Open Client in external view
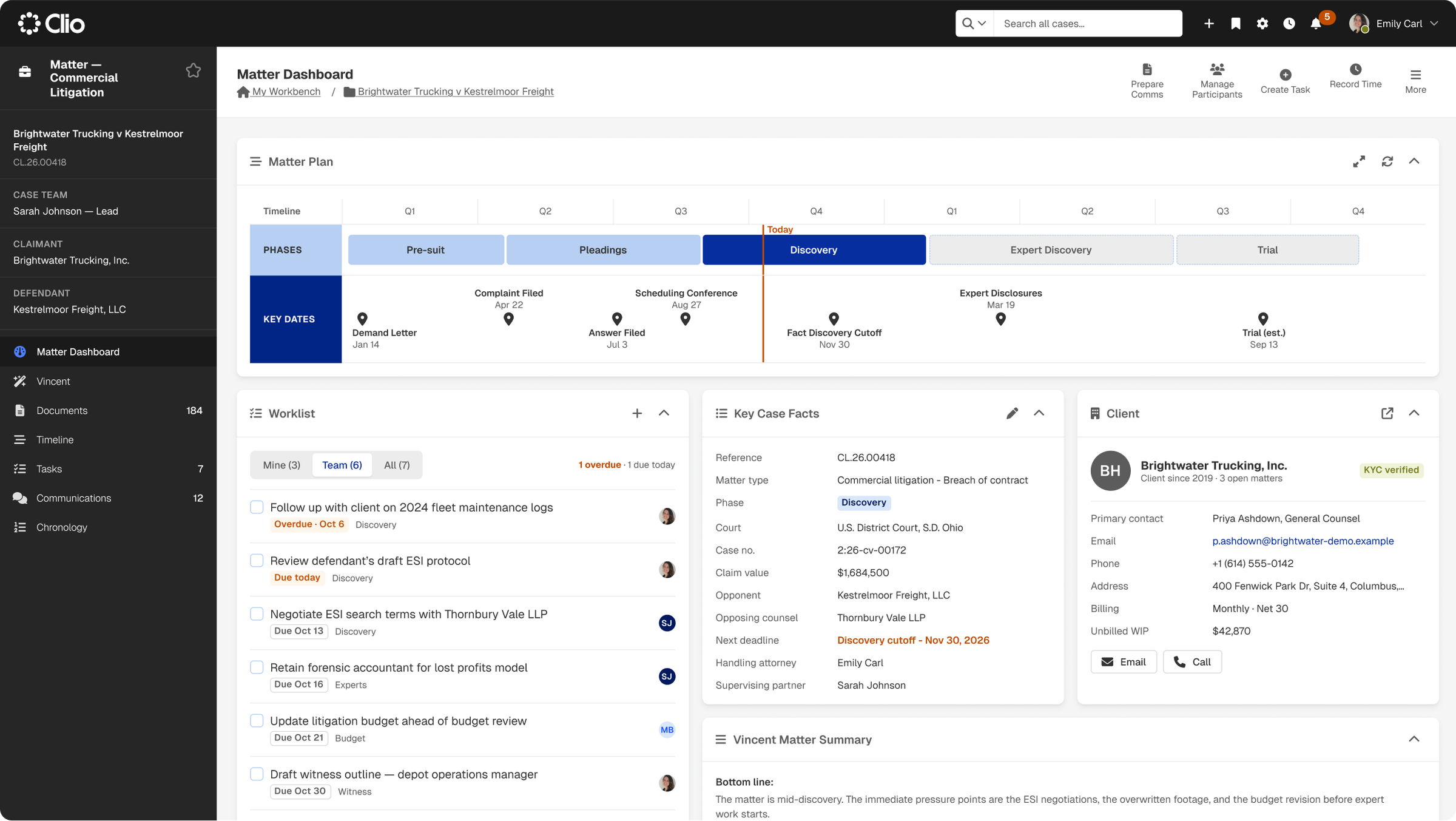The image size is (1456, 821). pyautogui.click(x=1387, y=413)
